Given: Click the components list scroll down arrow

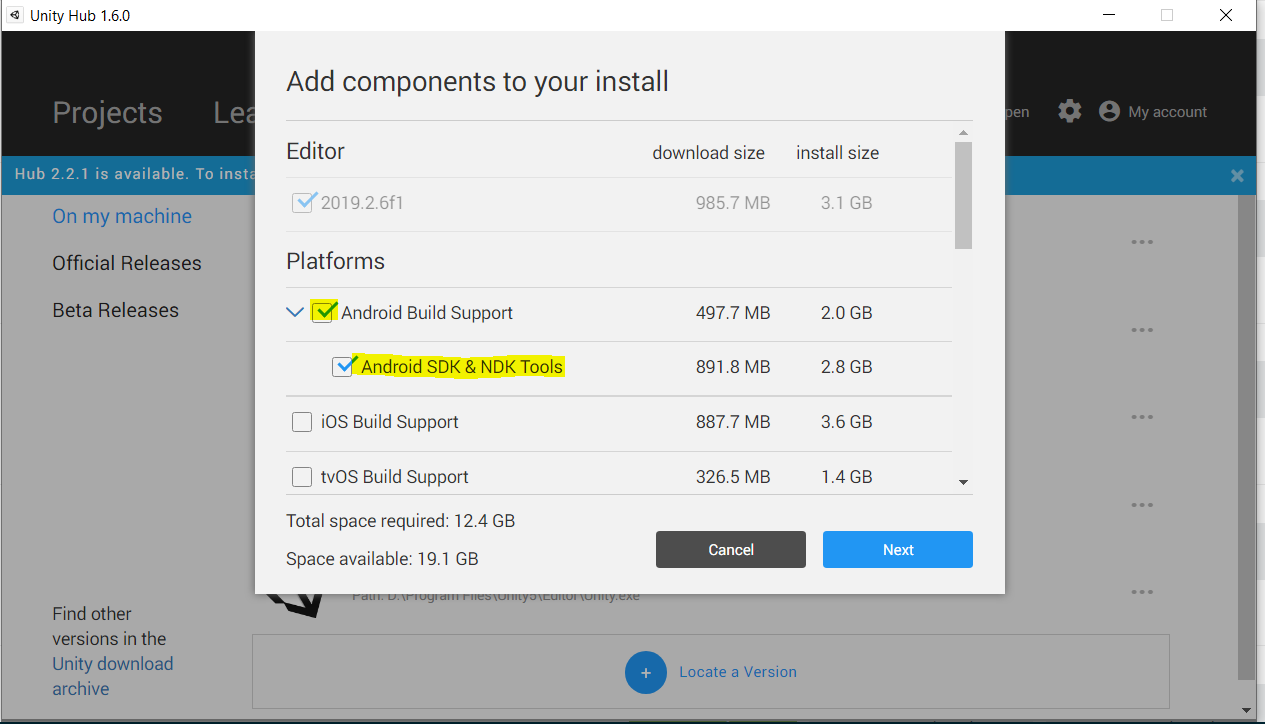Looking at the screenshot, I should click(963, 482).
